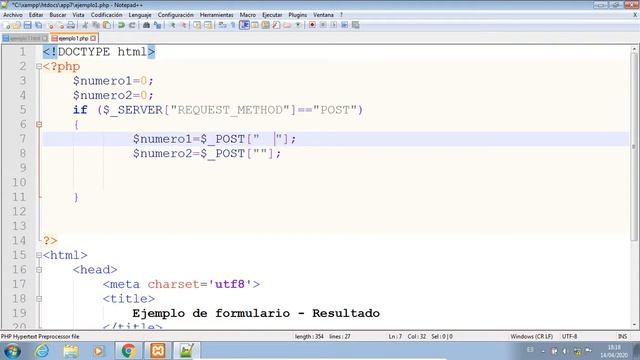Collapse the <head> fold marker on line 16

pyautogui.click(x=39, y=270)
